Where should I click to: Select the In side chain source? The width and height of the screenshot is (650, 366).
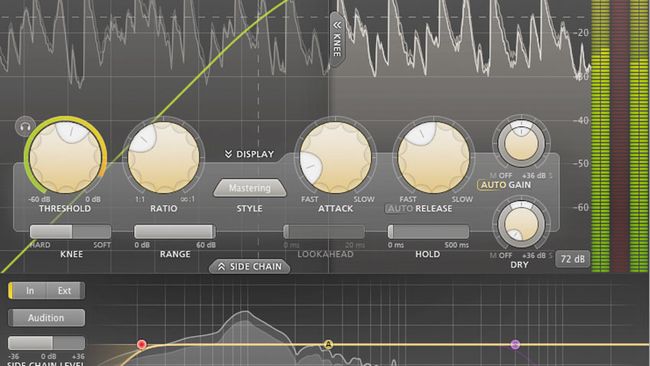pyautogui.click(x=29, y=291)
